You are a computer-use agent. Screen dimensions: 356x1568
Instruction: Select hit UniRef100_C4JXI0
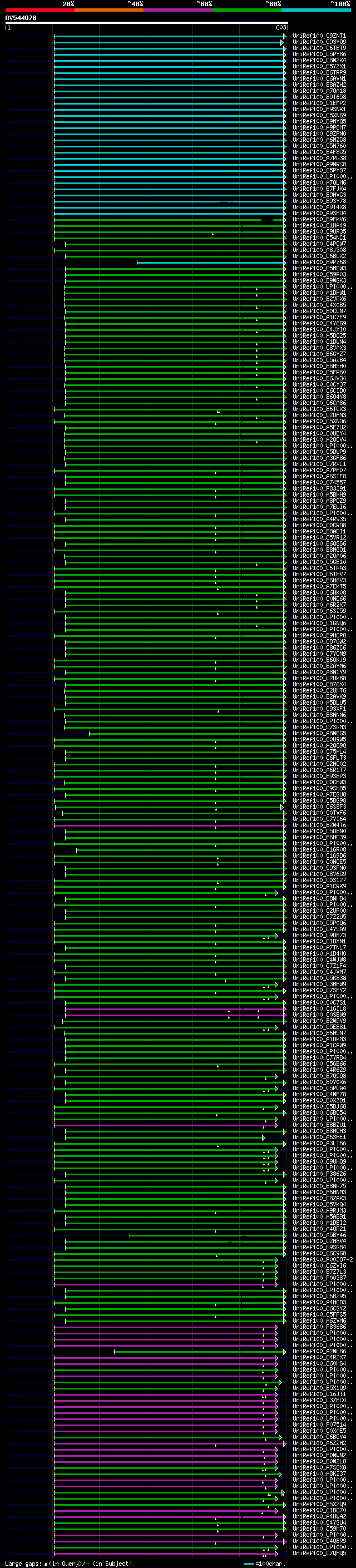(319, 330)
